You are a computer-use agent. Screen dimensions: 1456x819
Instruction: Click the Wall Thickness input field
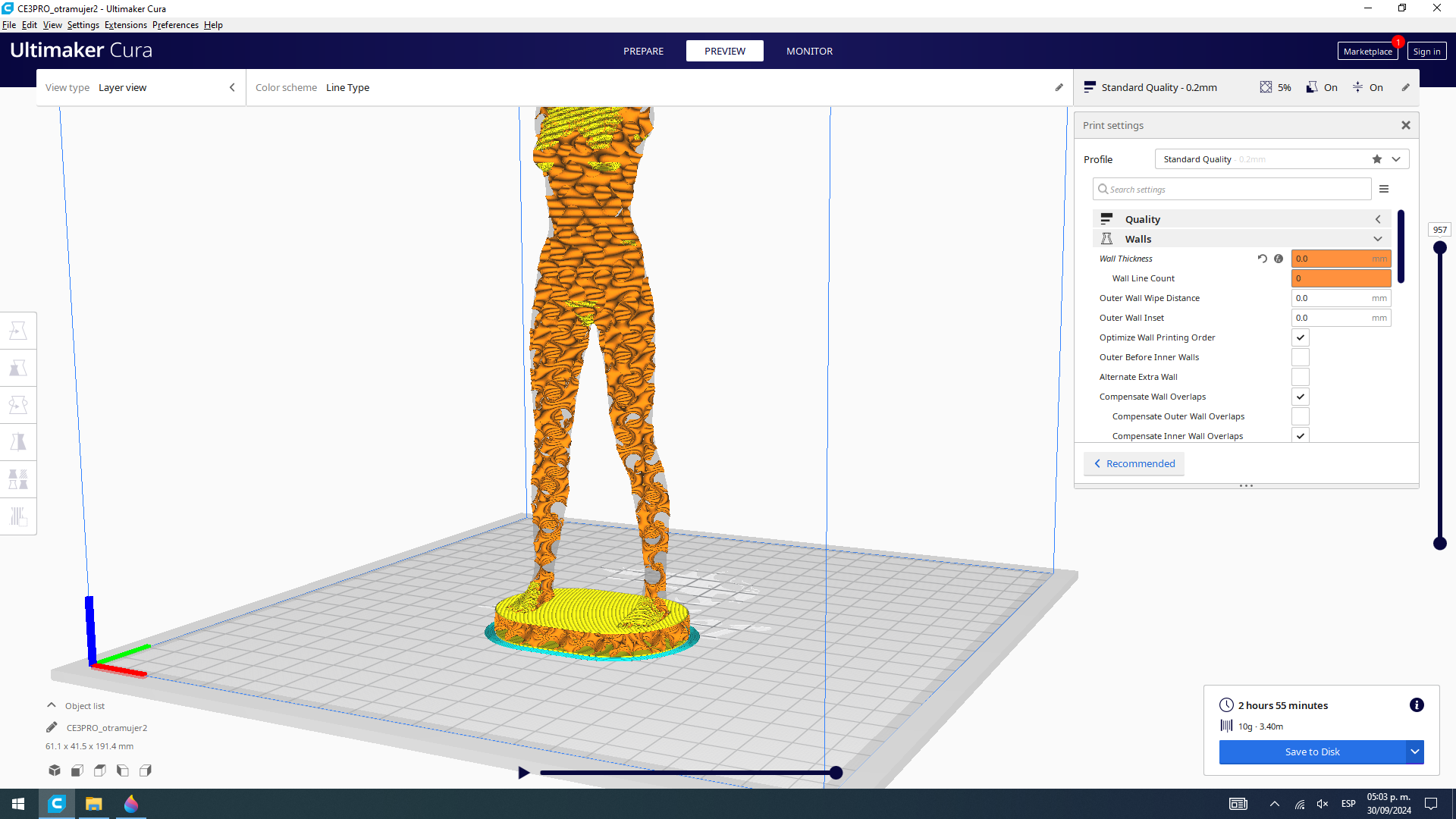[1340, 258]
